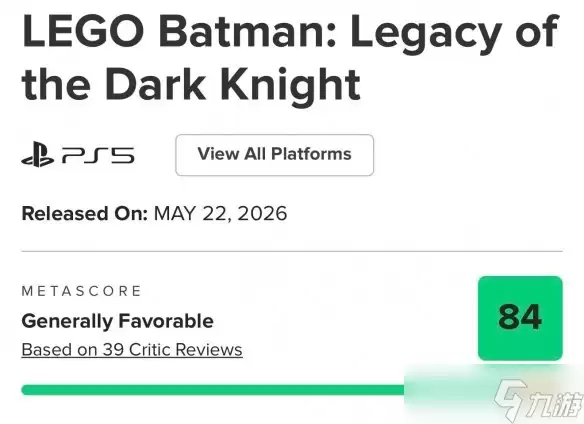584x424 pixels.
Task: Click the Generally Favorable rating text
Action: 118,321
